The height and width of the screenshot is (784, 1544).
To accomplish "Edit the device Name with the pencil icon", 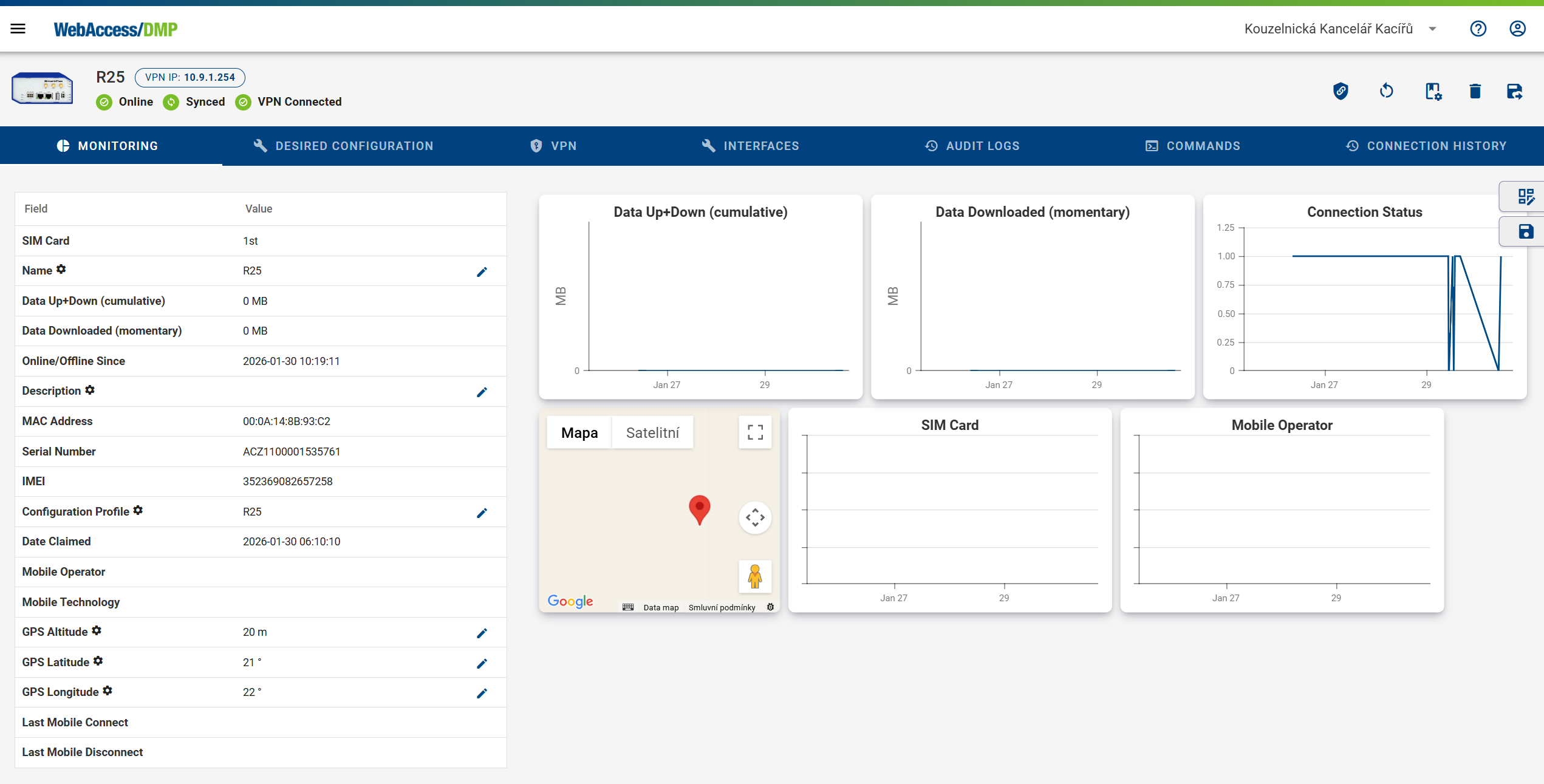I will point(482,271).
